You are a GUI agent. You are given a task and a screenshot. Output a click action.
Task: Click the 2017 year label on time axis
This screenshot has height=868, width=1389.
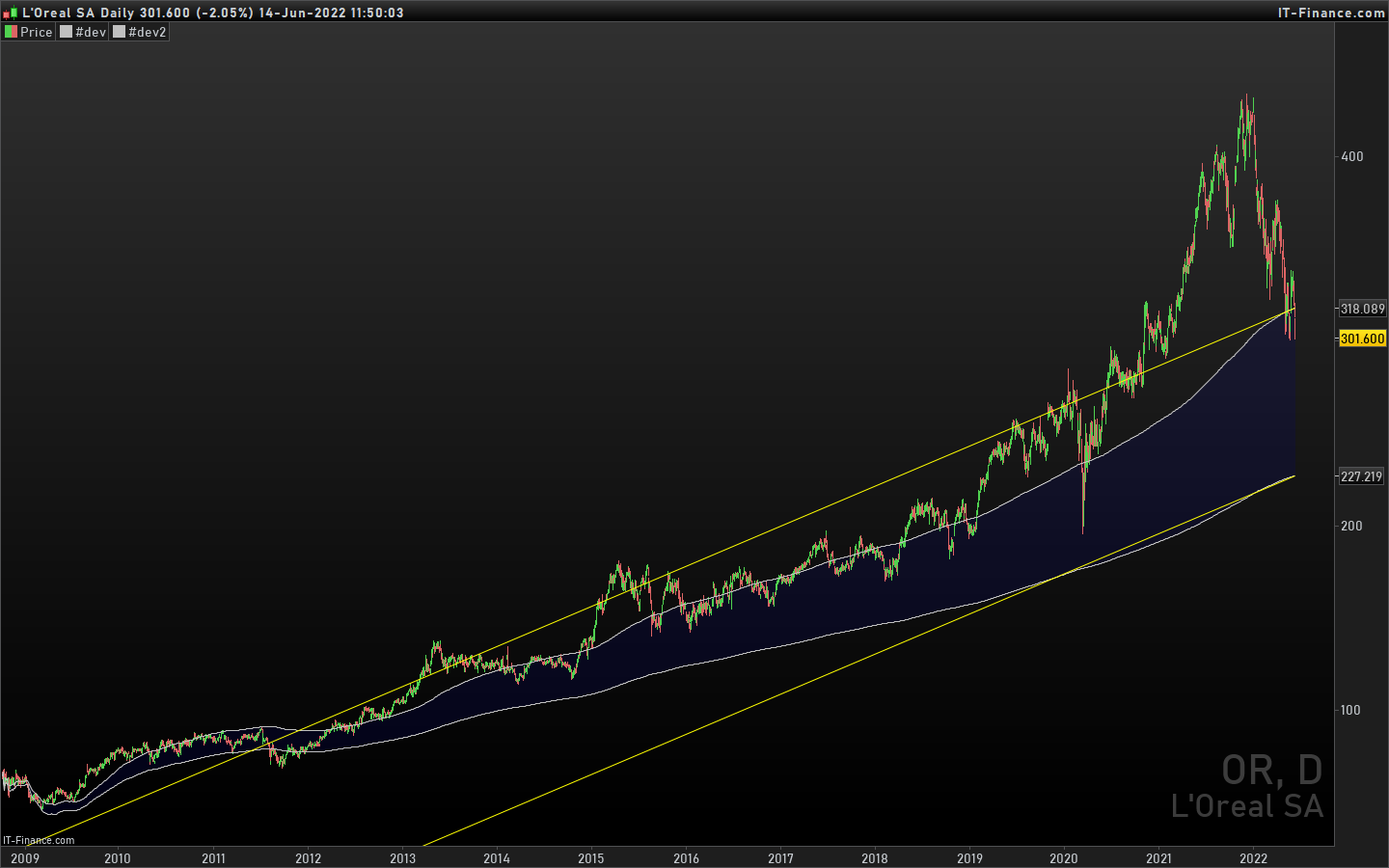click(781, 858)
